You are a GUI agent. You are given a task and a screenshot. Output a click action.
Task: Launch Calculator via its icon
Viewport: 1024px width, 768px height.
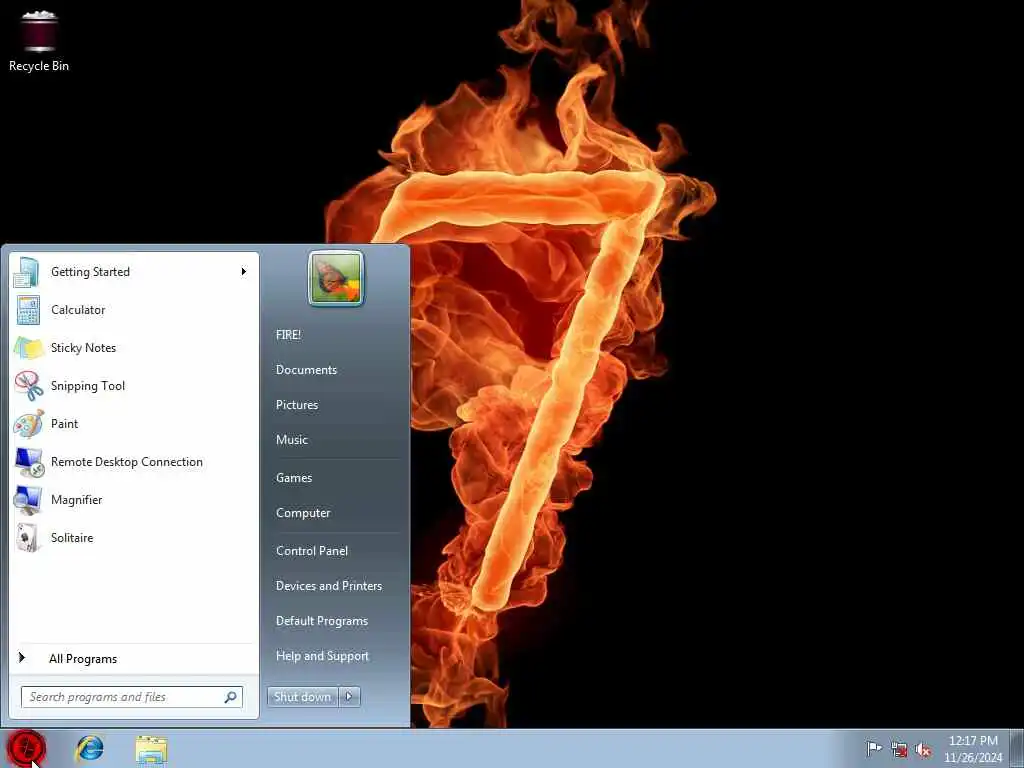pos(28,310)
